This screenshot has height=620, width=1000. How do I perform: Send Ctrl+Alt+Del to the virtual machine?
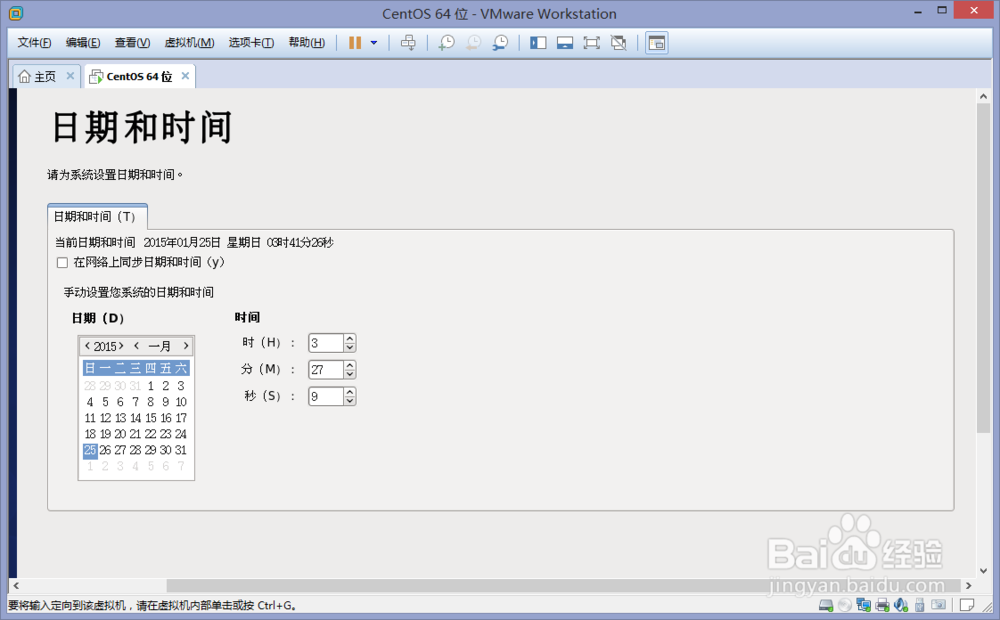[408, 43]
